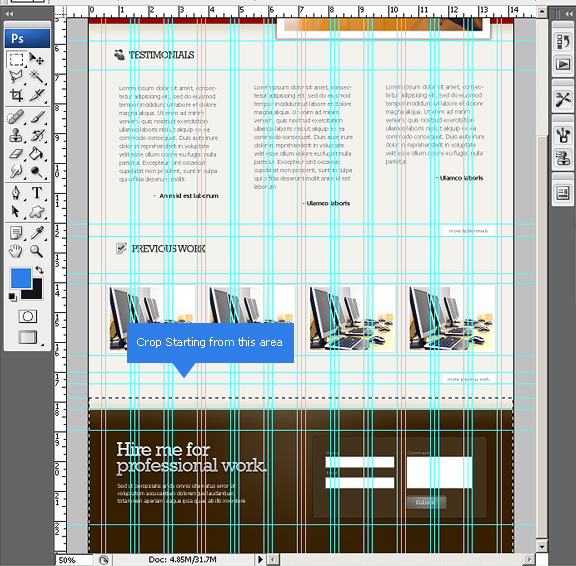Image resolution: width=576 pixels, height=566 pixels.
Task: Click the Ps logo at toolbox top
Action: click(x=27, y=38)
